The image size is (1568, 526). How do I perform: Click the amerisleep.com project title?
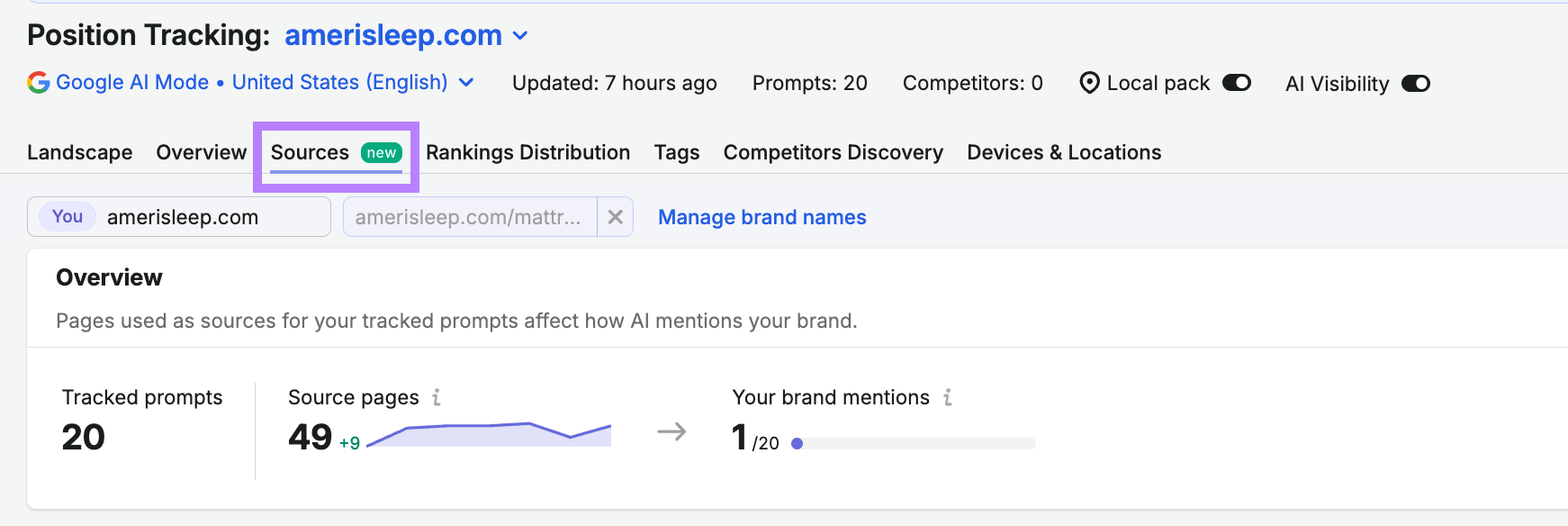point(393,35)
